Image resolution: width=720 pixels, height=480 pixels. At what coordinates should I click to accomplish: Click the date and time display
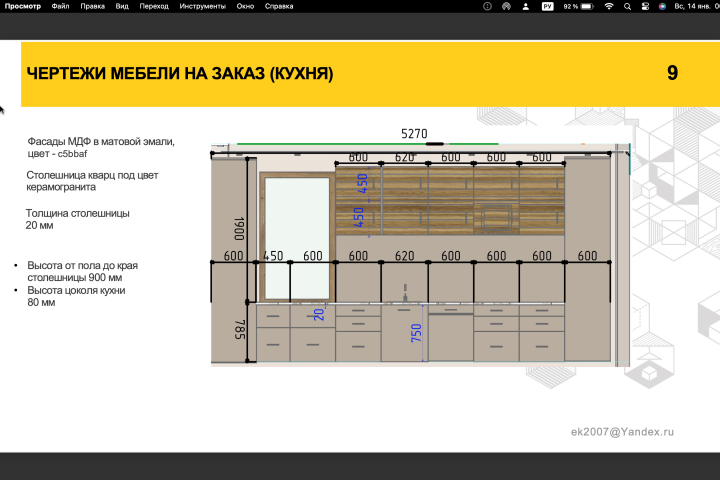click(697, 6)
